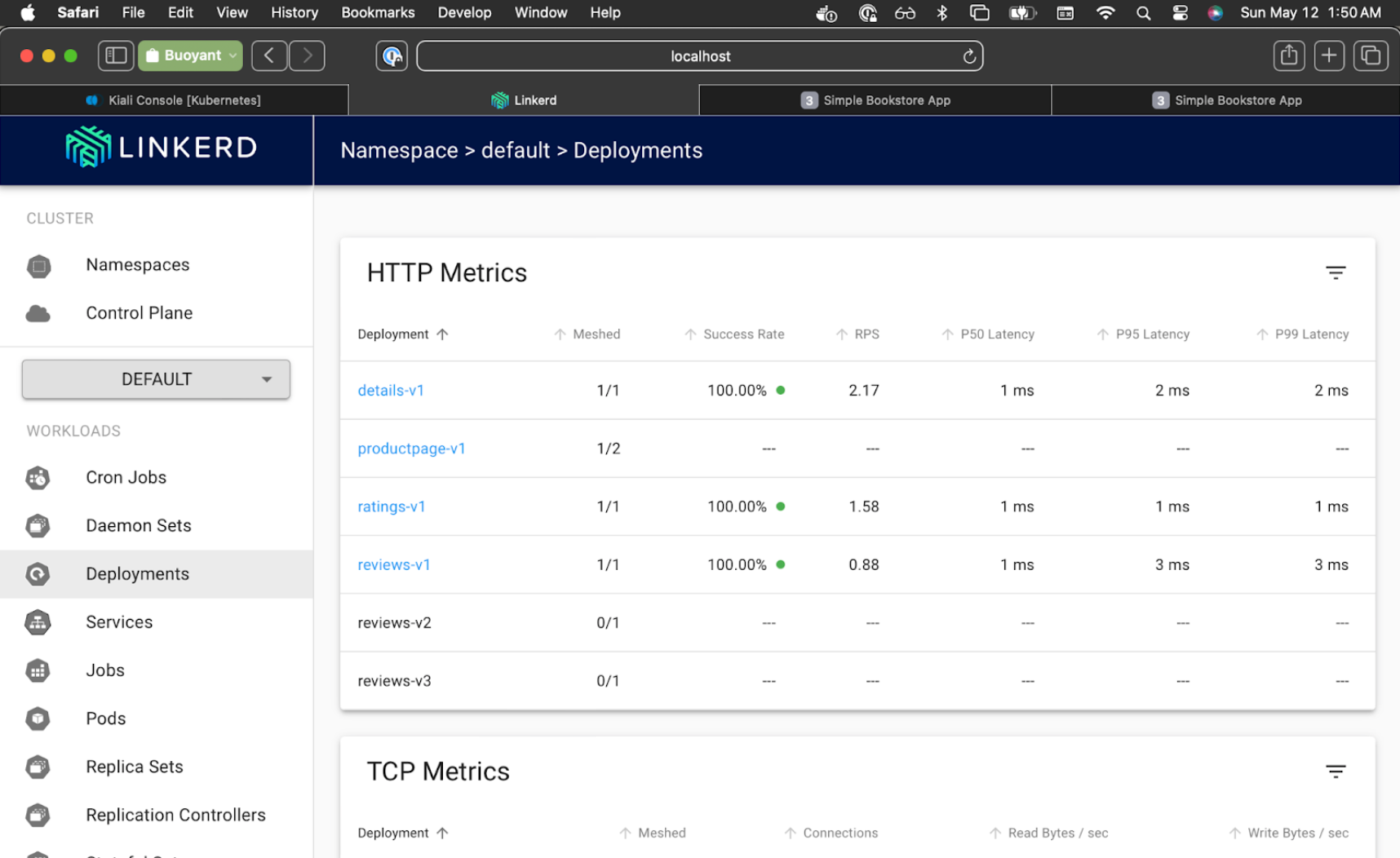The height and width of the screenshot is (858, 1400).
Task: Sort by Success Rate column
Action: [734, 334]
